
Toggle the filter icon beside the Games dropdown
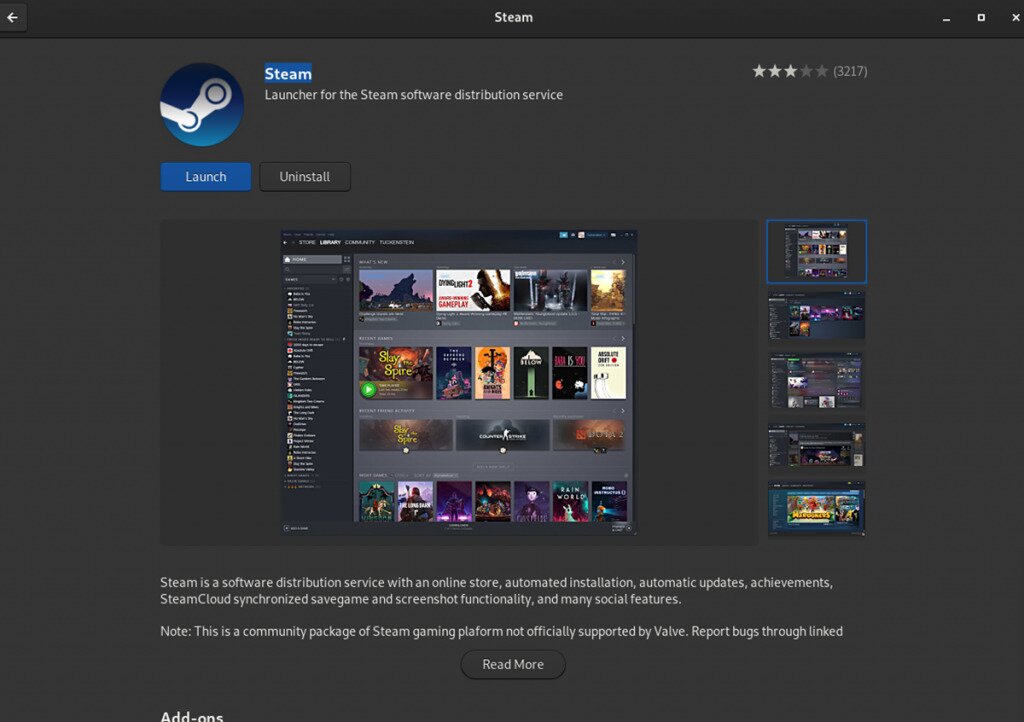(342, 279)
